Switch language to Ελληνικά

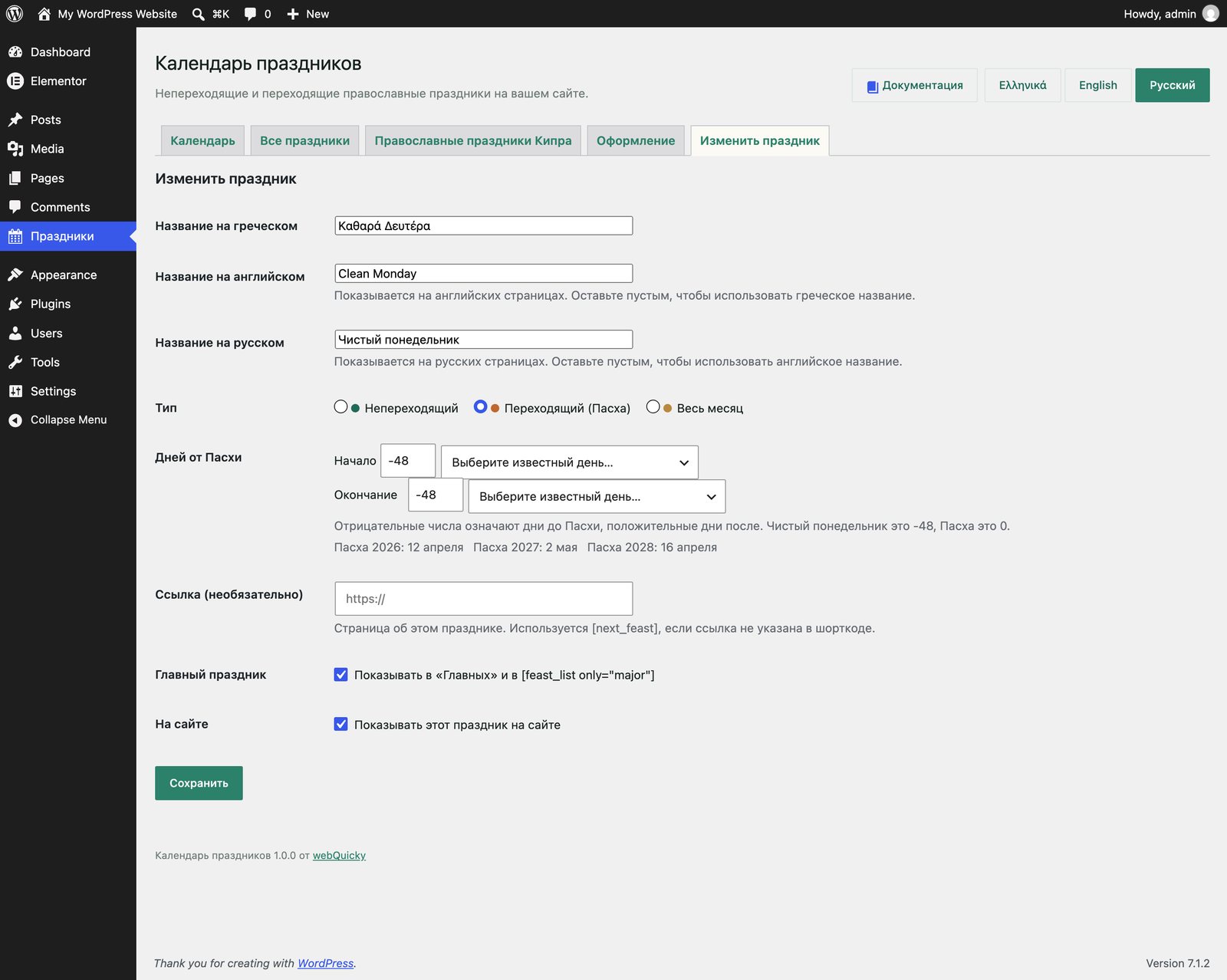tap(1022, 85)
